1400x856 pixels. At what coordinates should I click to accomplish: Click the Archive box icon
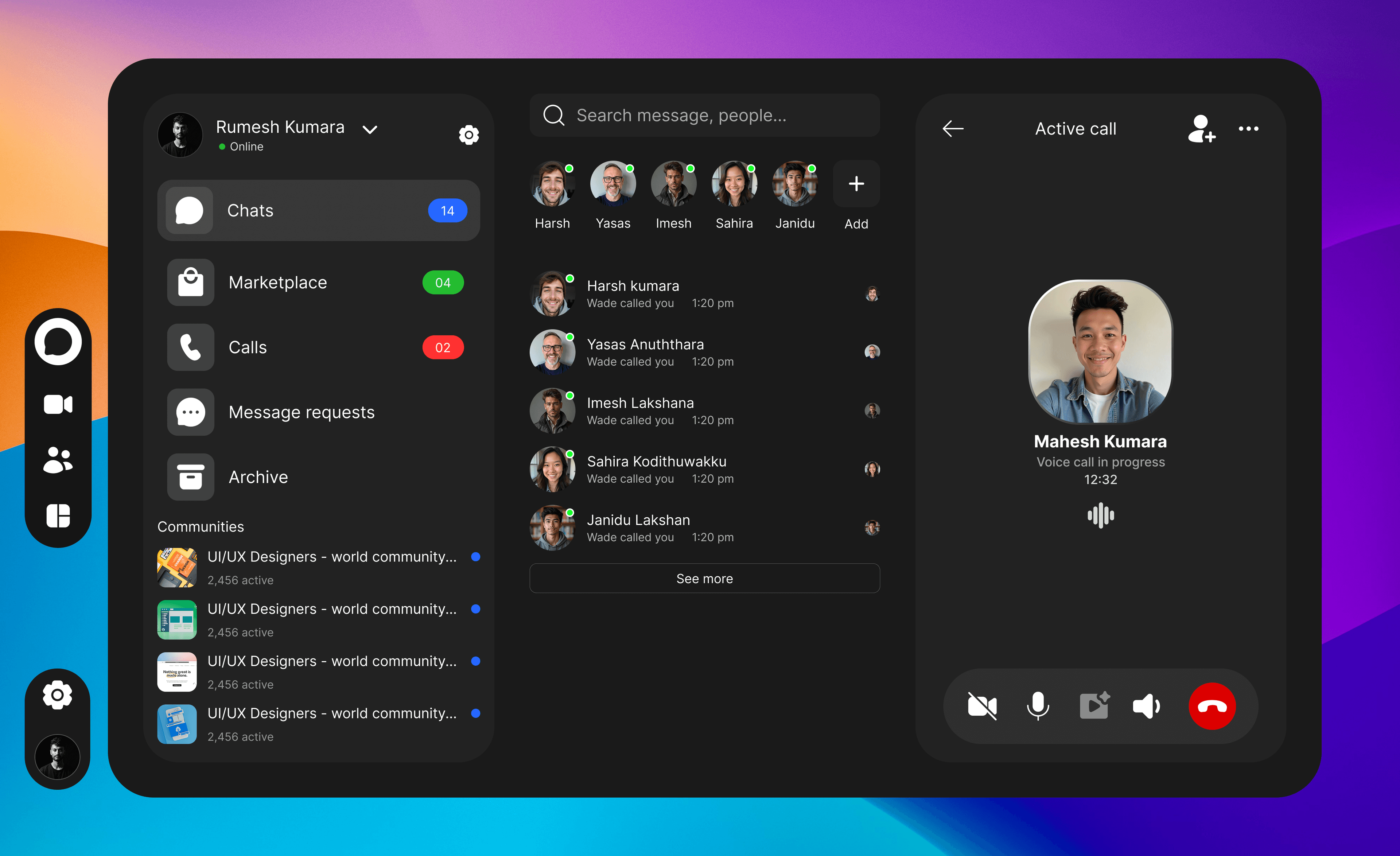pyautogui.click(x=191, y=477)
